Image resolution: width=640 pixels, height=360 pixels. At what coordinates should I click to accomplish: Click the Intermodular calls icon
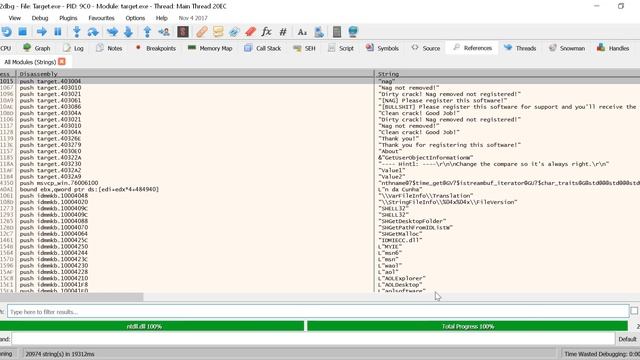pos(319,31)
